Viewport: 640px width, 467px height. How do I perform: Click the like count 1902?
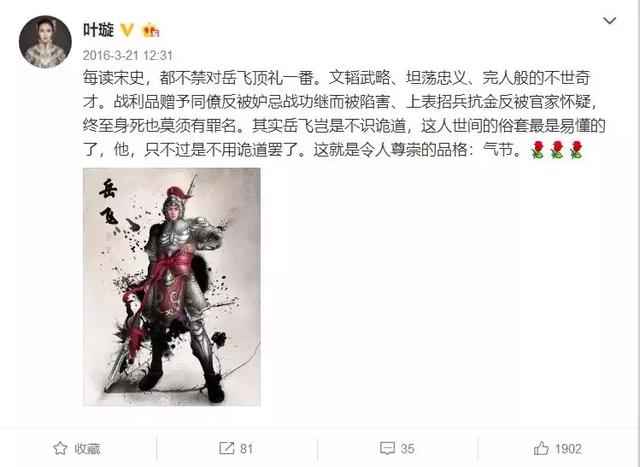click(x=568, y=449)
